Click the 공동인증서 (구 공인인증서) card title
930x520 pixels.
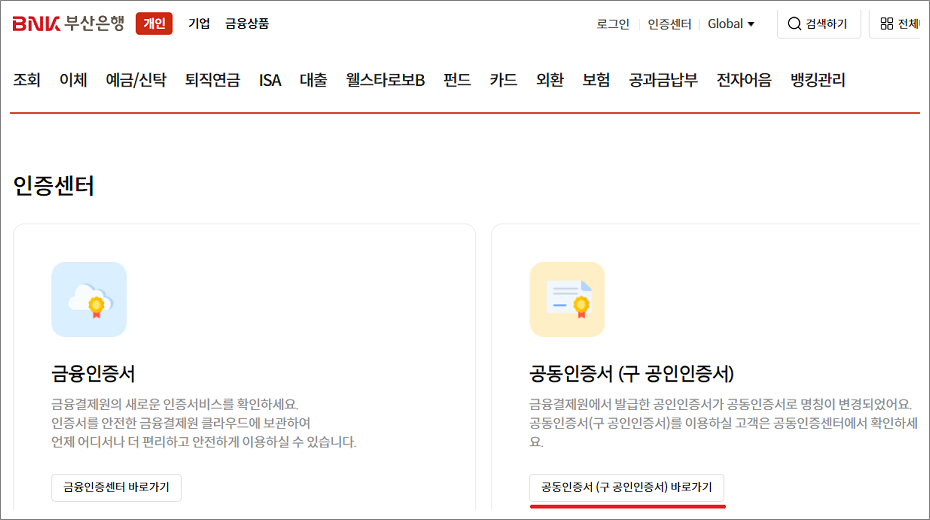point(632,374)
